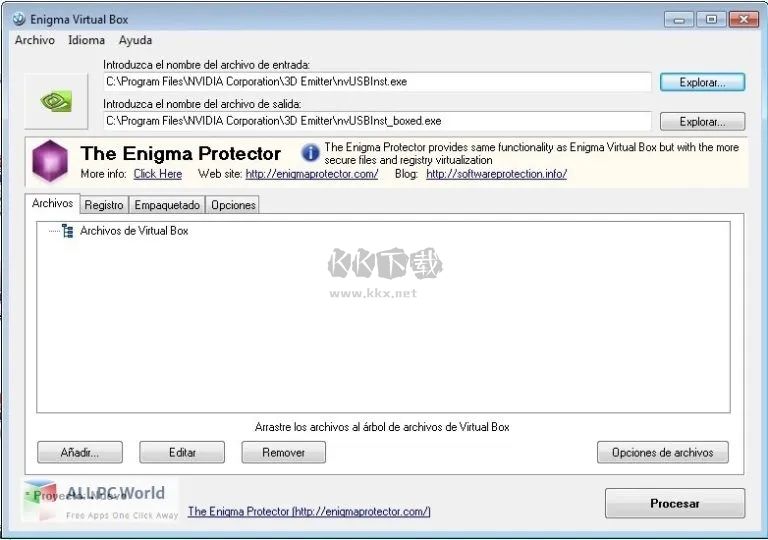This screenshot has height=540, width=768.
Task: Open the softwareprotection.info blog link
Action: coord(496,174)
